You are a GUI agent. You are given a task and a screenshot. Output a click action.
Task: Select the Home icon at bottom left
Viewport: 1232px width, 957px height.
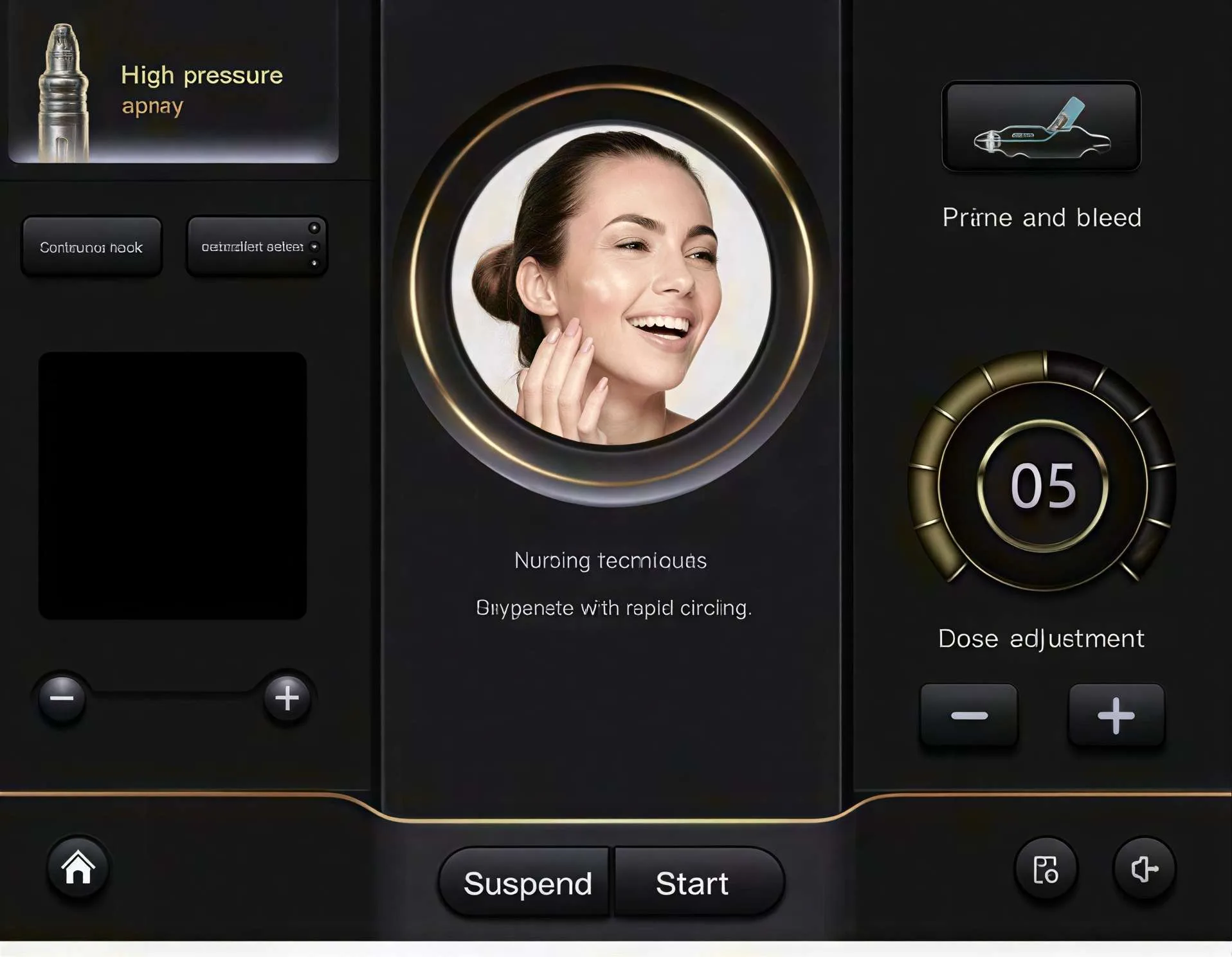tap(77, 868)
